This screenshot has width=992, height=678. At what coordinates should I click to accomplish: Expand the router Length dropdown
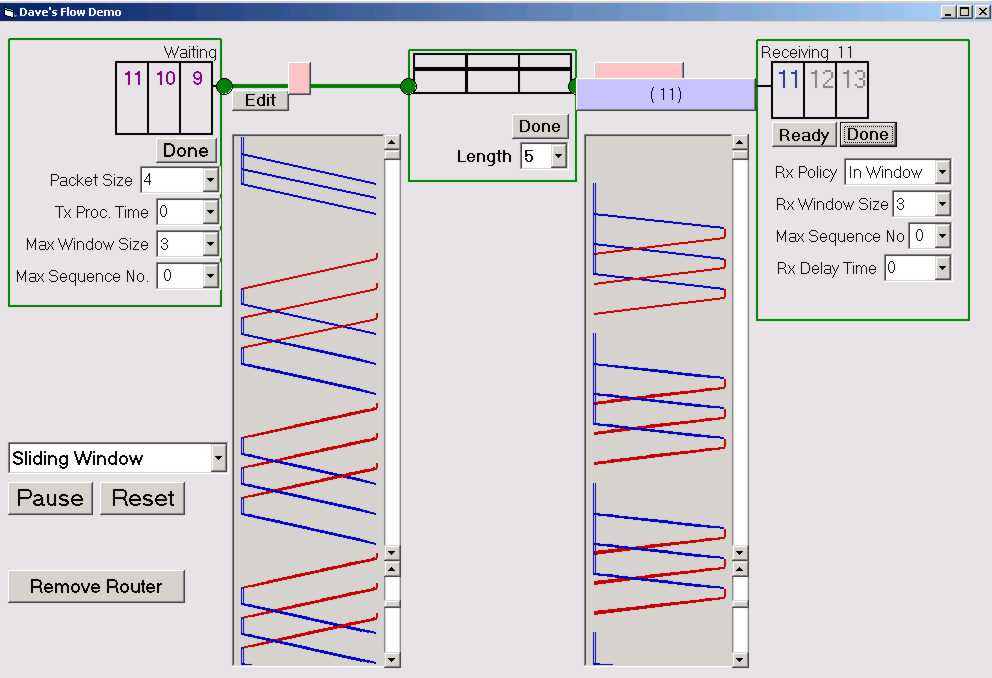coord(558,156)
